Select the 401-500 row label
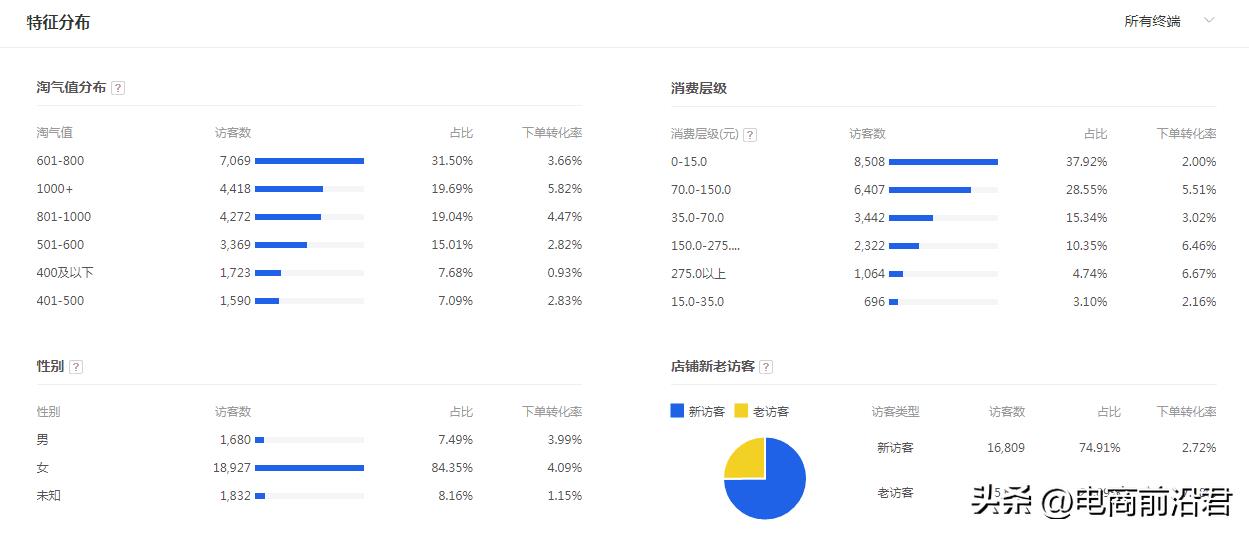Screen dimensions: 1249x533 (x=60, y=301)
